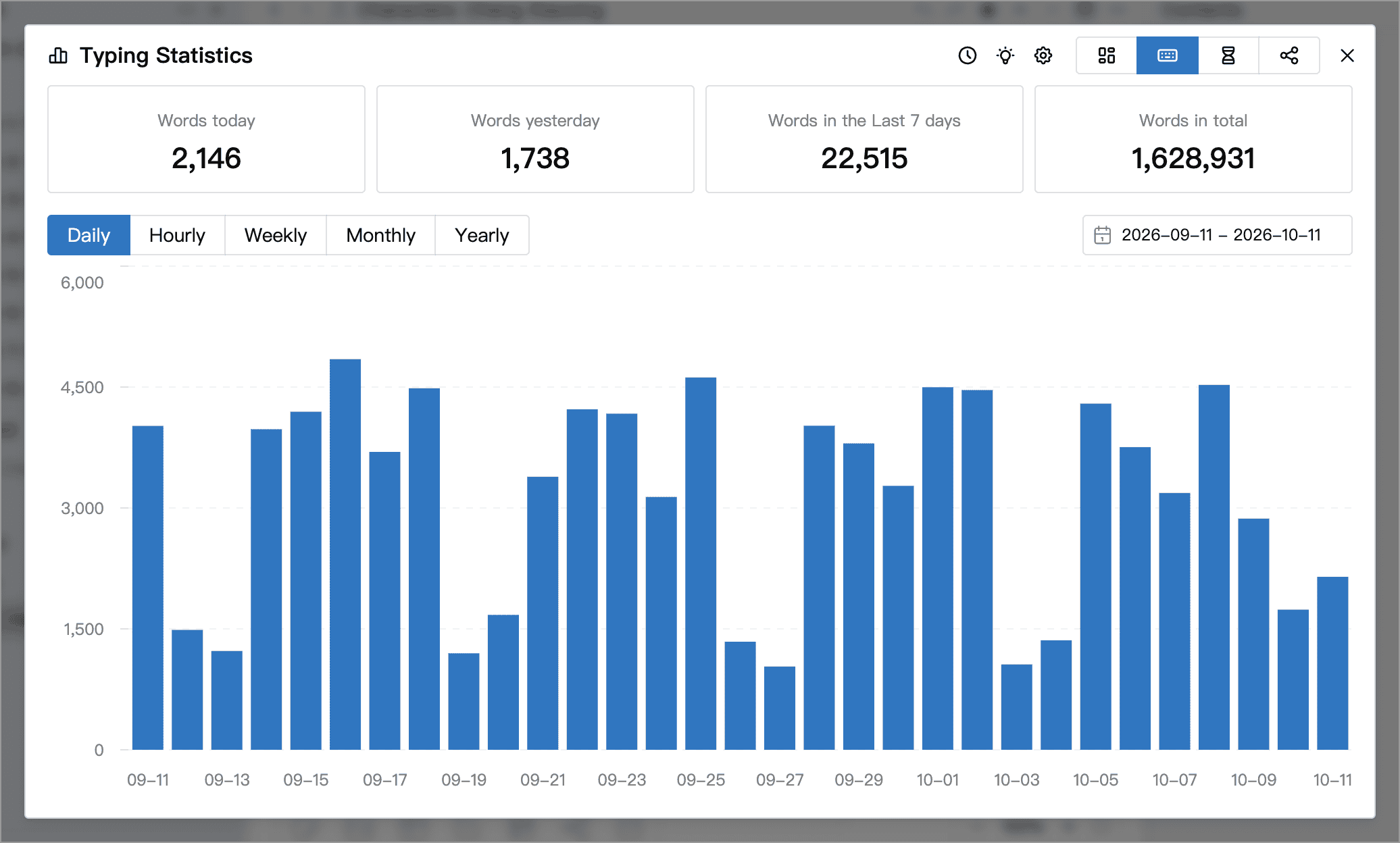Viewport: 1400px width, 843px height.
Task: Toggle the lightbulb theme icon
Action: point(1005,55)
